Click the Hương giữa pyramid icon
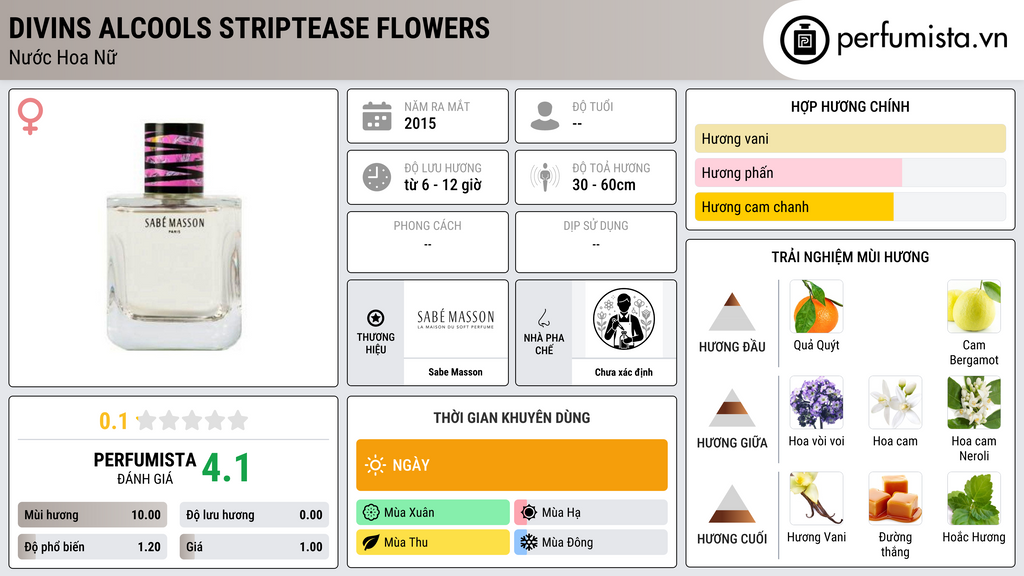 tap(732, 408)
